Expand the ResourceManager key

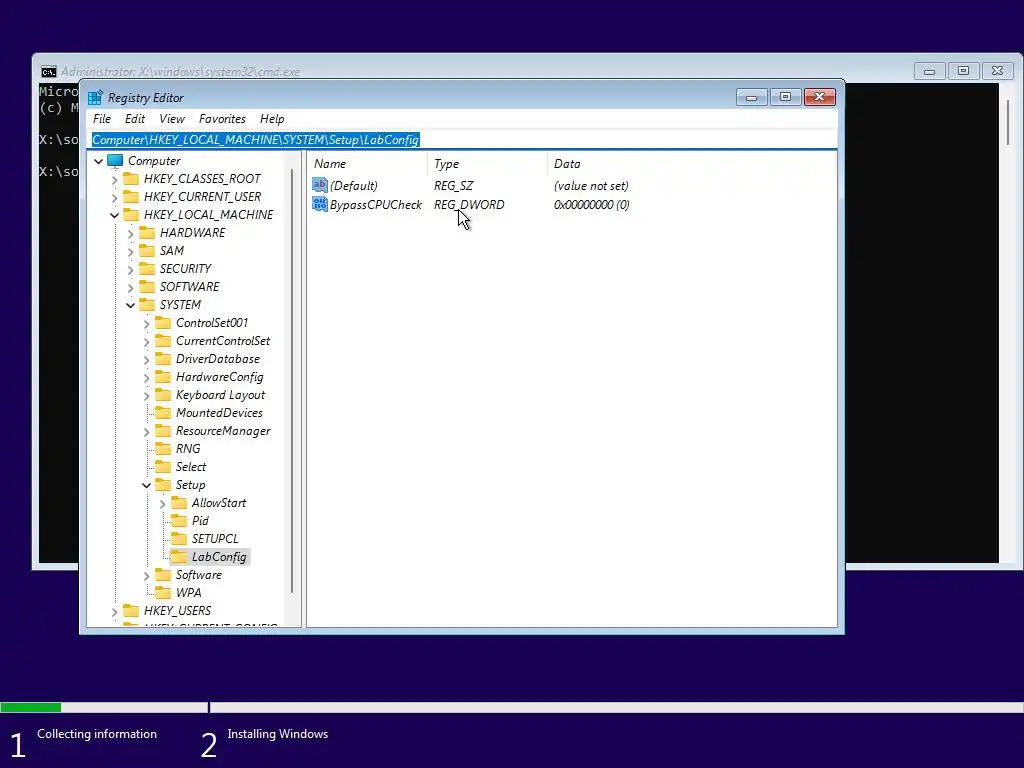146,432
